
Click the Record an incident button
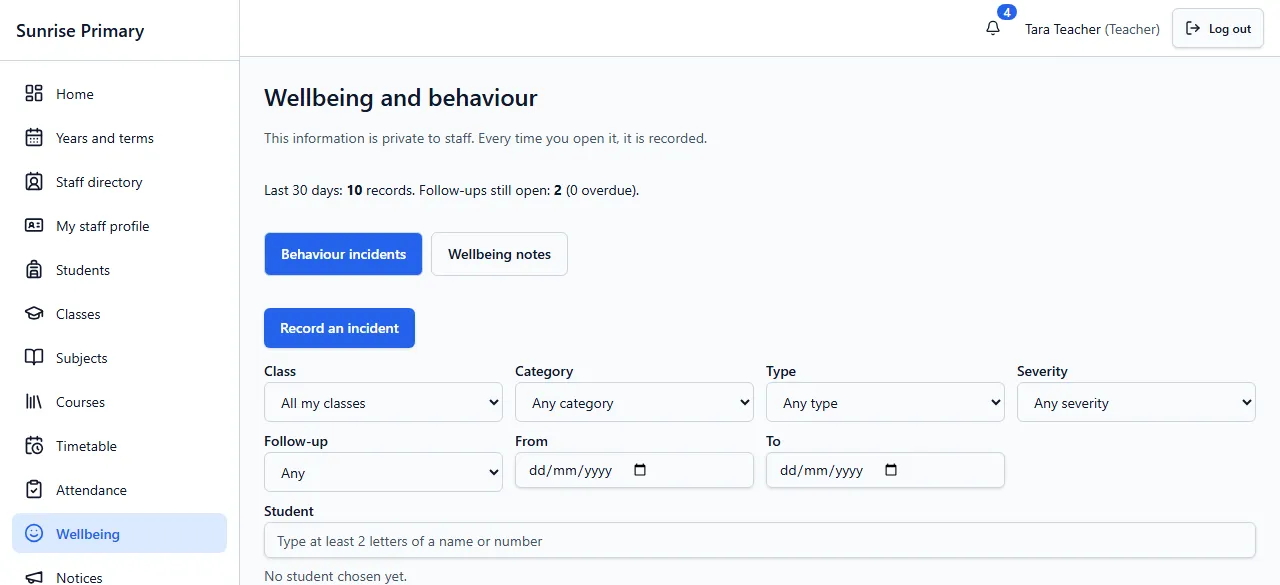pos(339,328)
